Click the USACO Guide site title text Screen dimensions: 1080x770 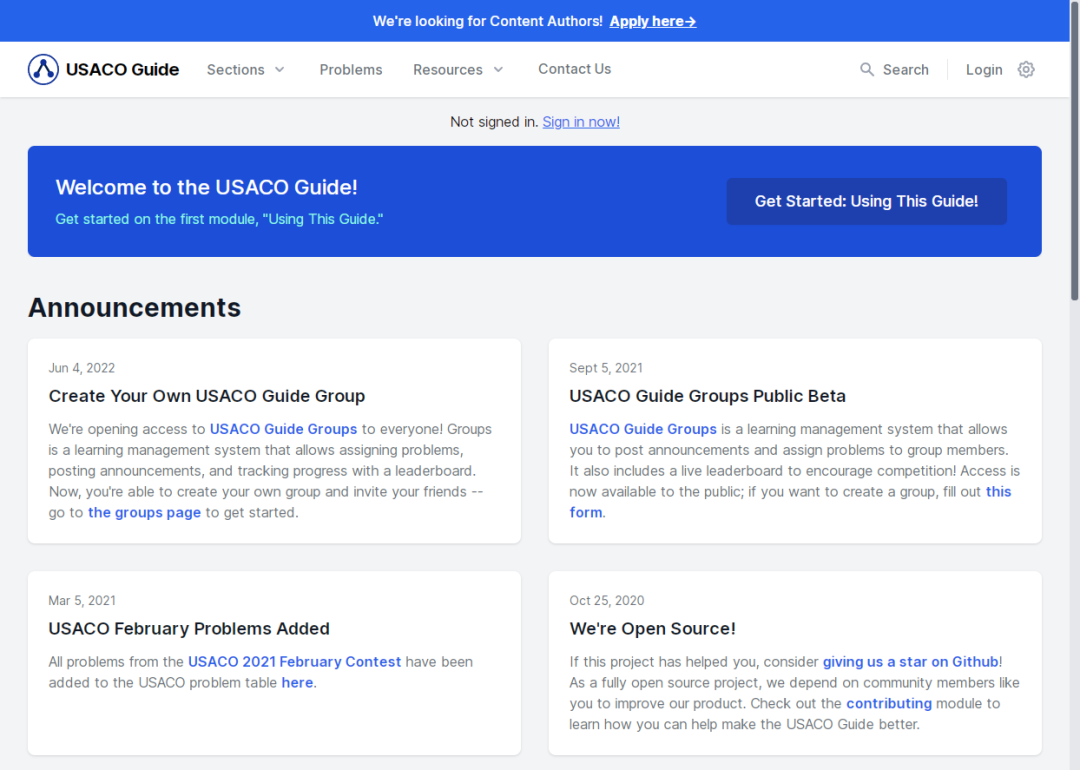pyautogui.click(x=122, y=70)
